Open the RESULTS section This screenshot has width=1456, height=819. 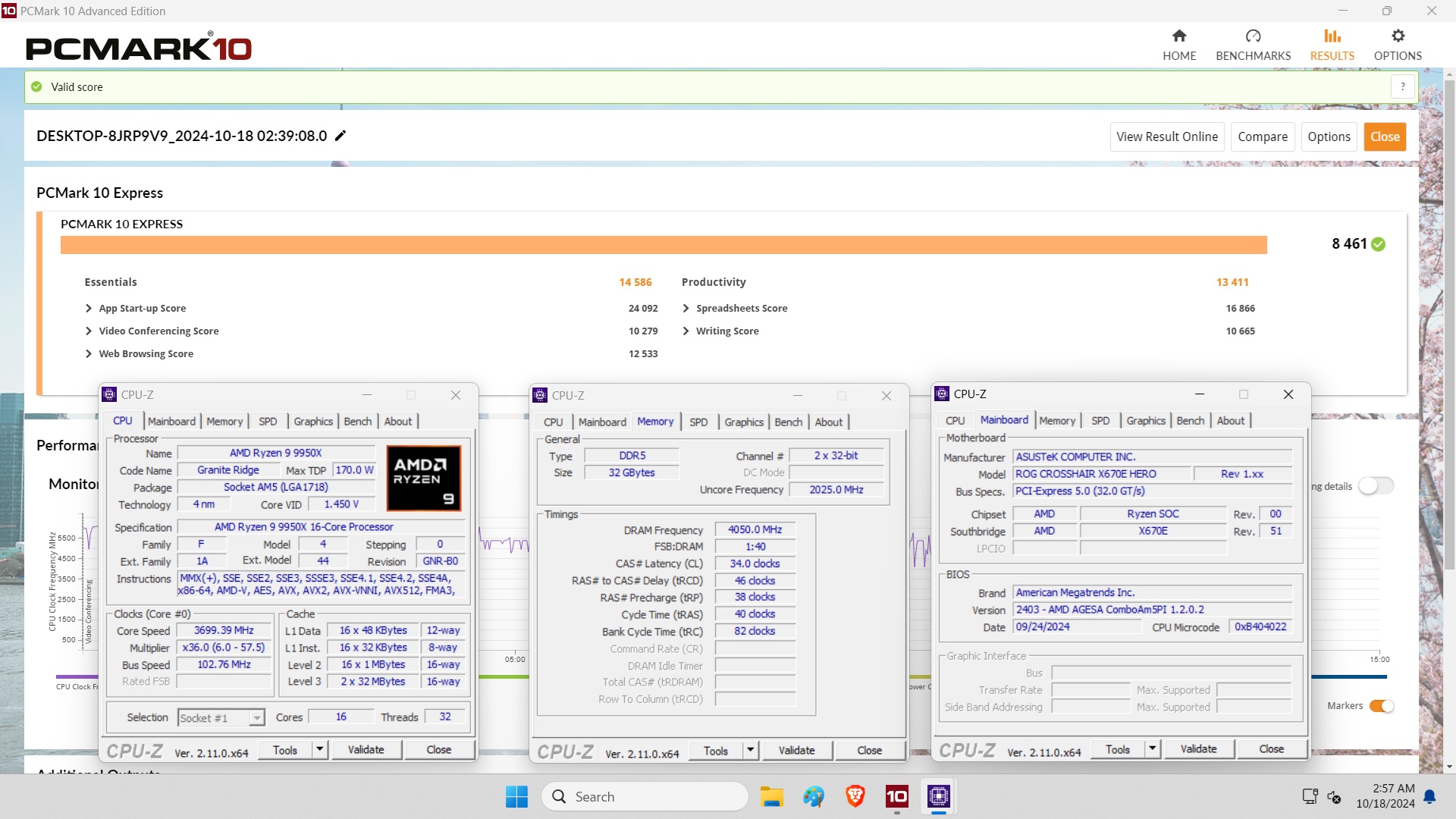(1332, 45)
